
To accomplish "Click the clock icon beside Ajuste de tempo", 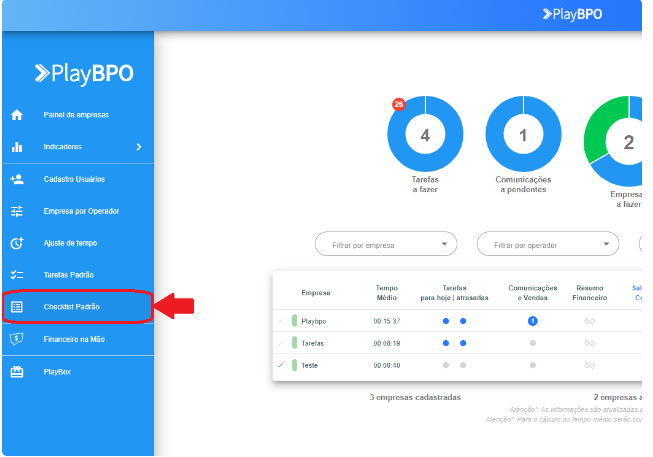I will pos(17,243).
